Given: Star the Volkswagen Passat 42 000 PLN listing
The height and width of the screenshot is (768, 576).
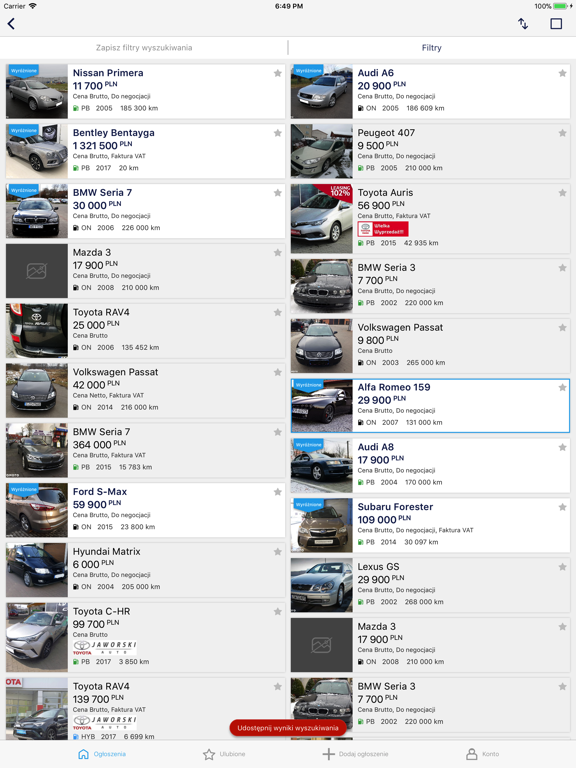Looking at the screenshot, I should pos(278,372).
